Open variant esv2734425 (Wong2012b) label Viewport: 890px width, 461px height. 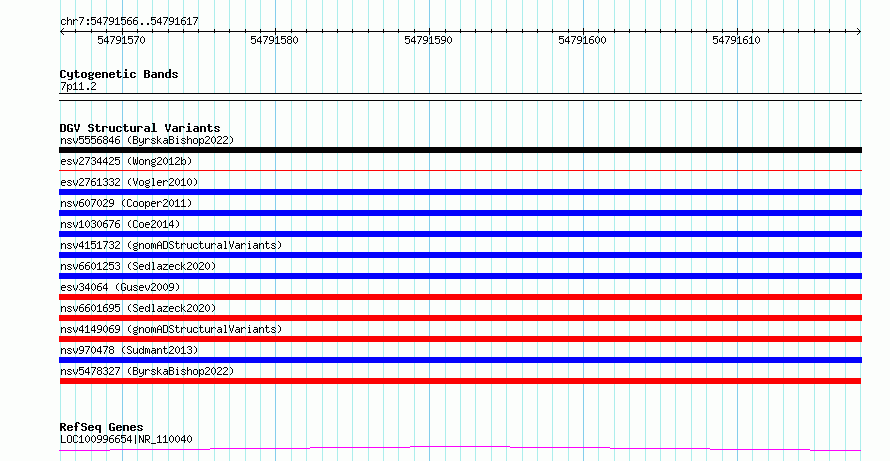(126, 161)
